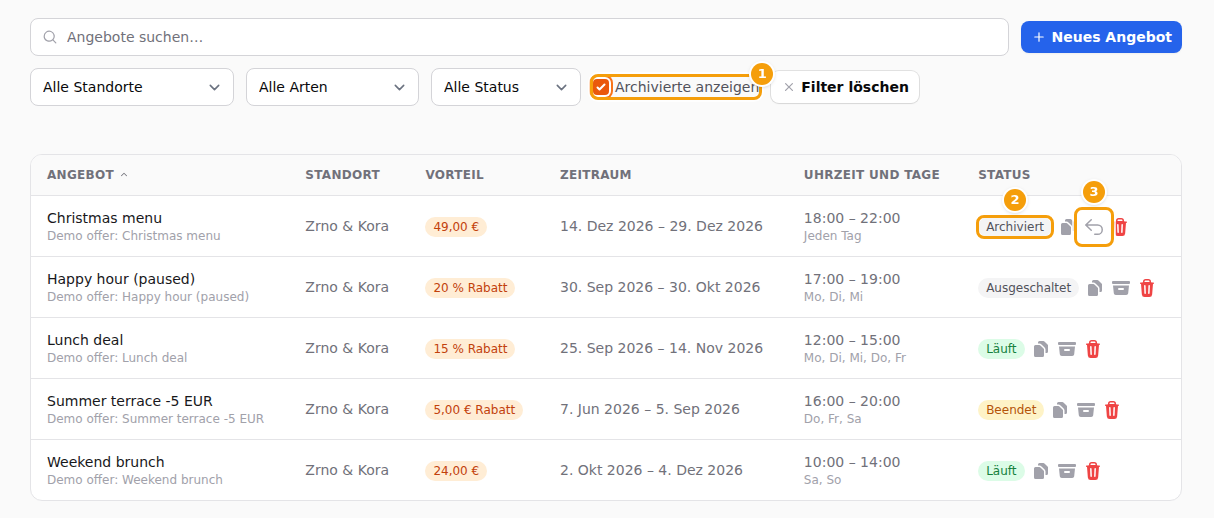Open the Alle Arten dropdown
The image size is (1214, 518).
(x=332, y=87)
